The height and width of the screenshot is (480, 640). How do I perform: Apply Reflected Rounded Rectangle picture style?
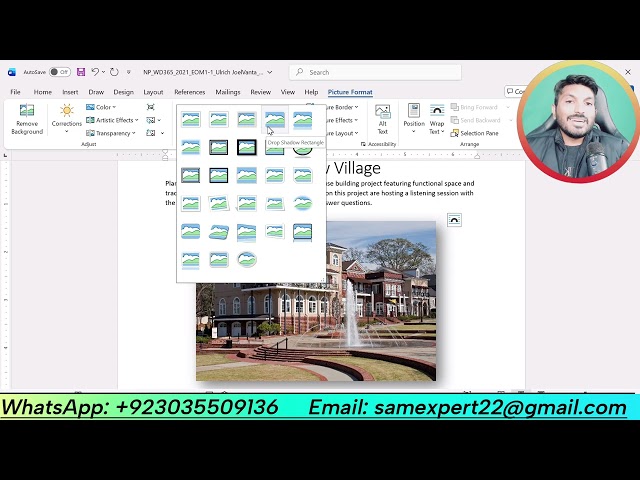(303, 119)
